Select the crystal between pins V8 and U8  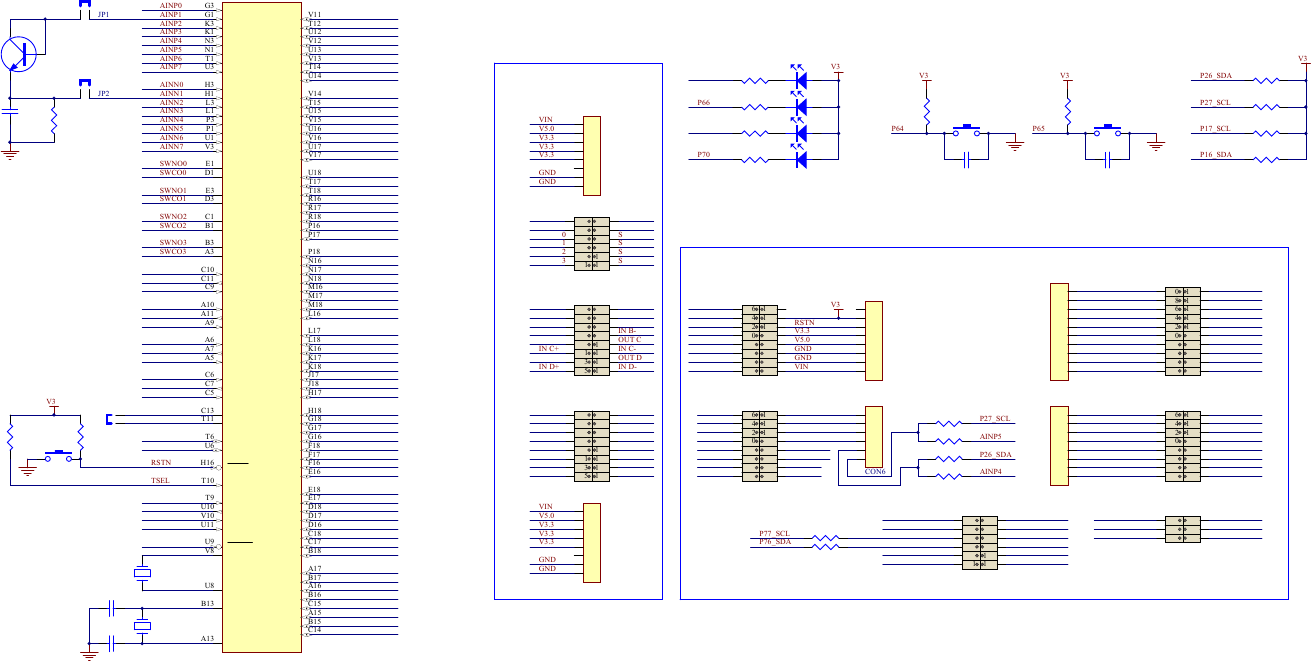point(142,573)
